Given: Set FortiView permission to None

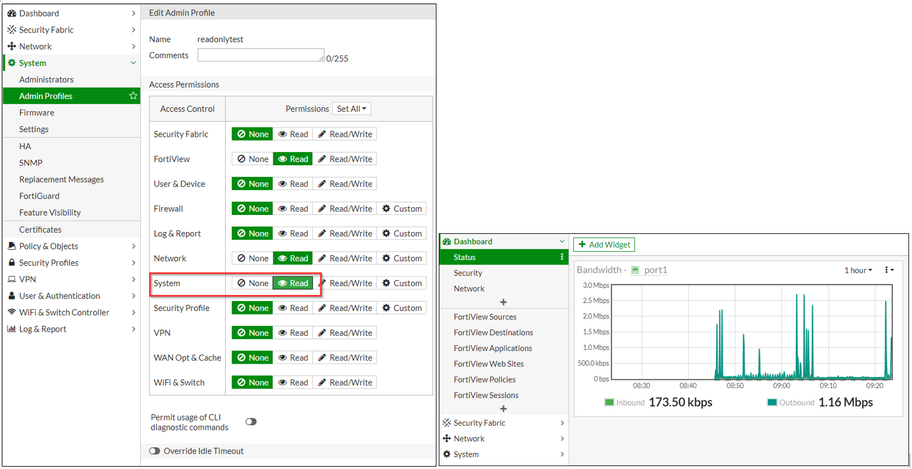Looking at the screenshot, I should pos(252,159).
